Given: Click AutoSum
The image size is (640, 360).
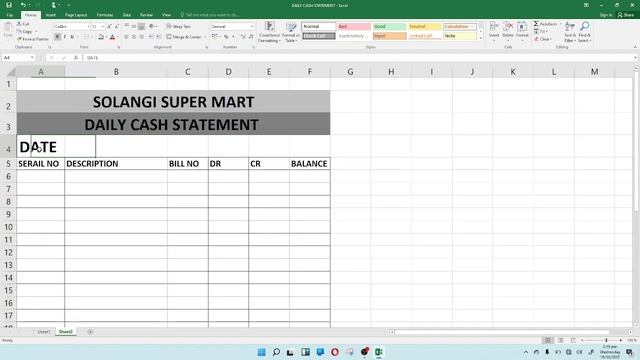Looking at the screenshot, I should point(545,24).
